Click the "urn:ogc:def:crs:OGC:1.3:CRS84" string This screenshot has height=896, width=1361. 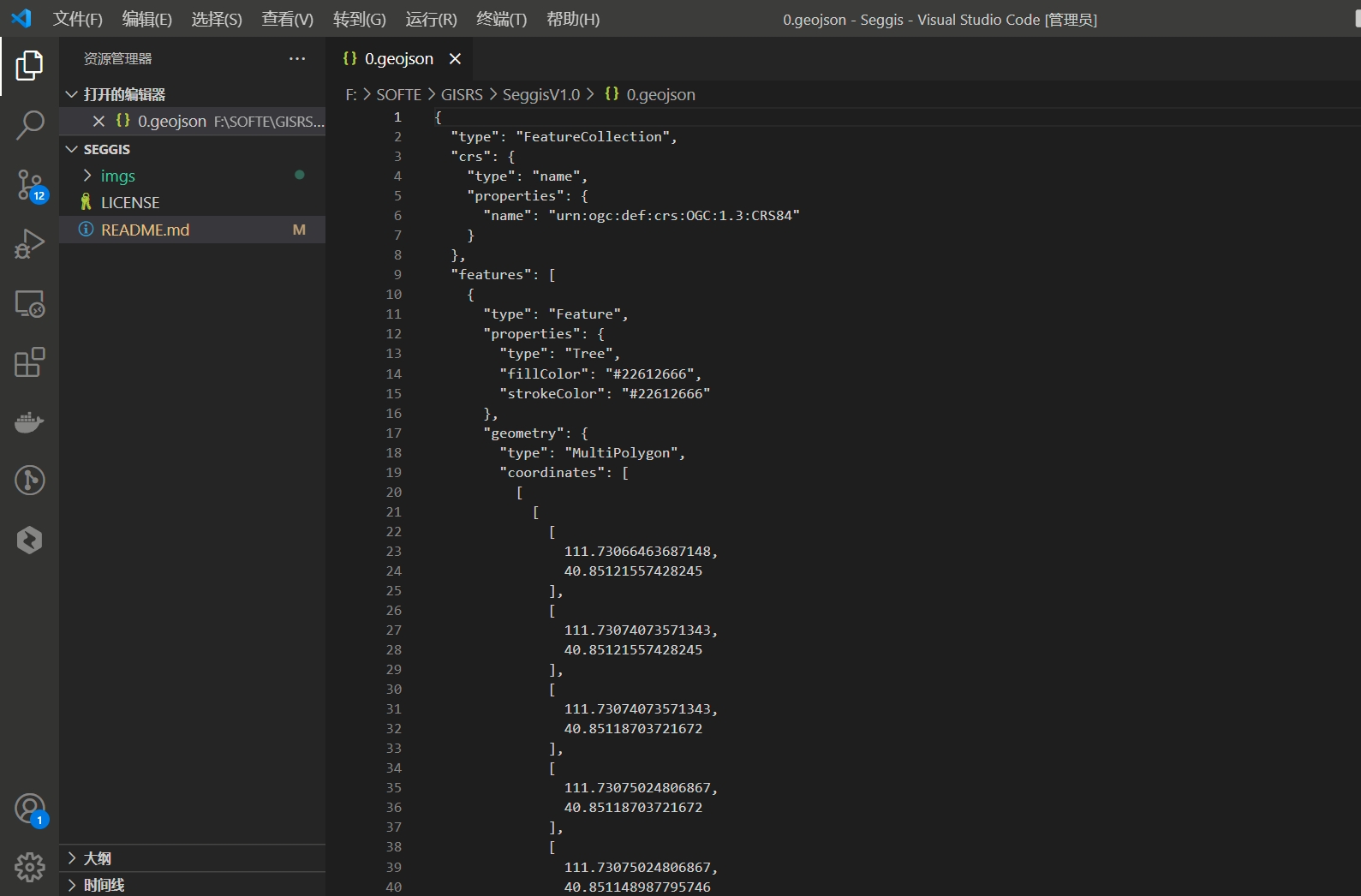(674, 215)
